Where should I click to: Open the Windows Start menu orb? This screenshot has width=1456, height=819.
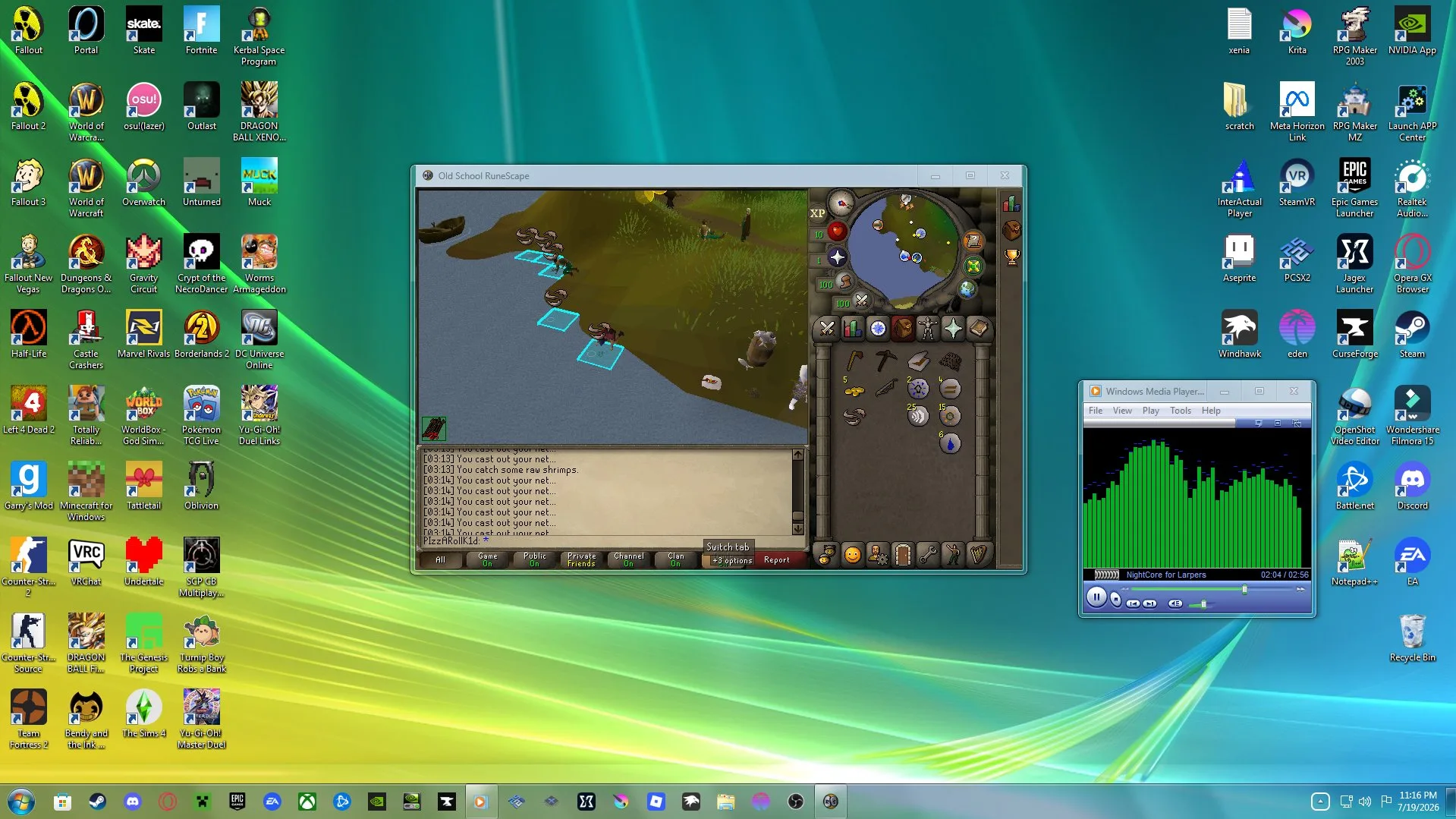pyautogui.click(x=20, y=802)
